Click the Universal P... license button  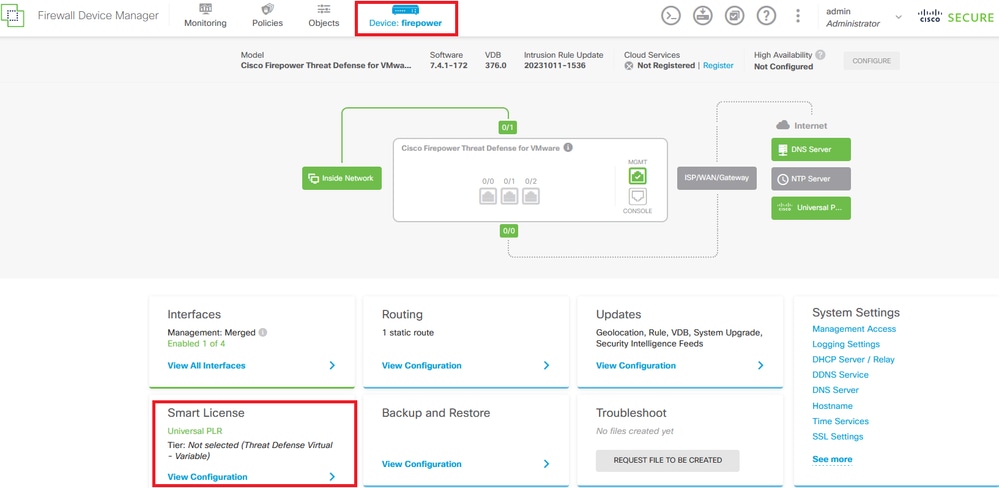point(810,208)
